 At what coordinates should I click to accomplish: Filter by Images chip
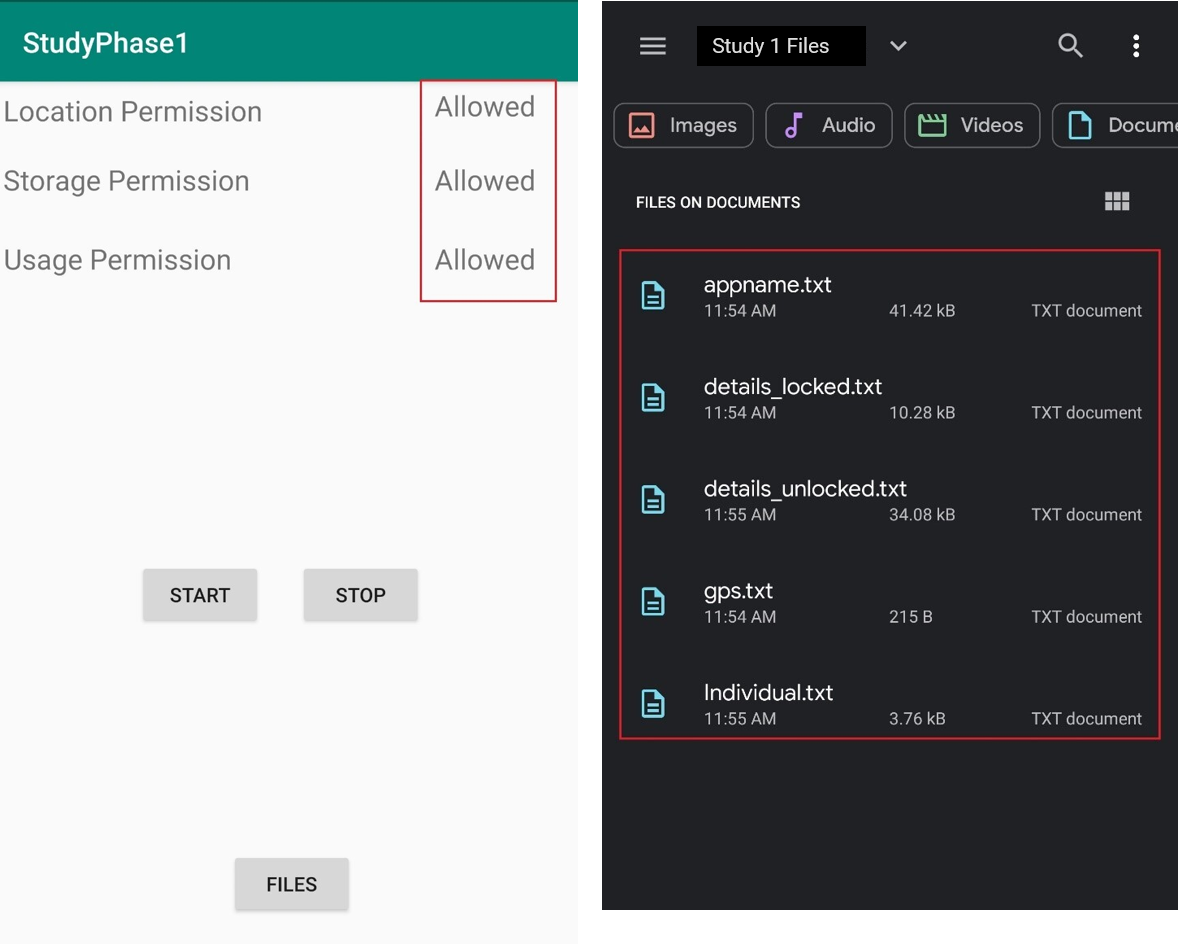(x=684, y=125)
